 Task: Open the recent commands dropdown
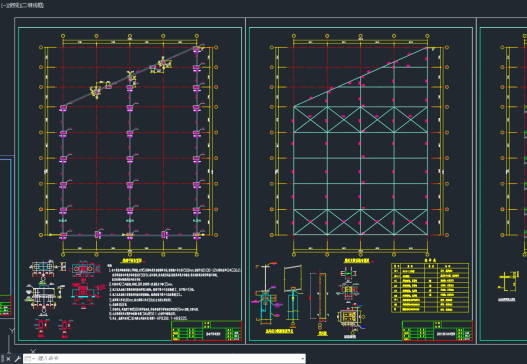pos(29,359)
